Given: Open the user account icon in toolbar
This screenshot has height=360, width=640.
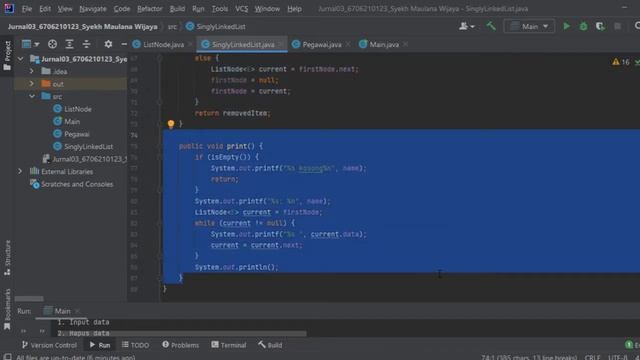Looking at the screenshot, I should 467,27.
